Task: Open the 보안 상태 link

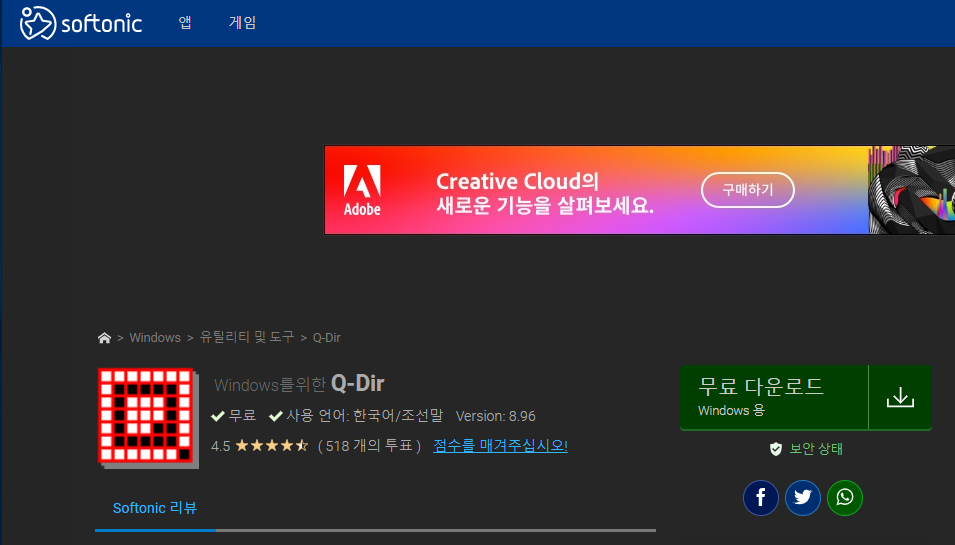Action: pos(816,449)
